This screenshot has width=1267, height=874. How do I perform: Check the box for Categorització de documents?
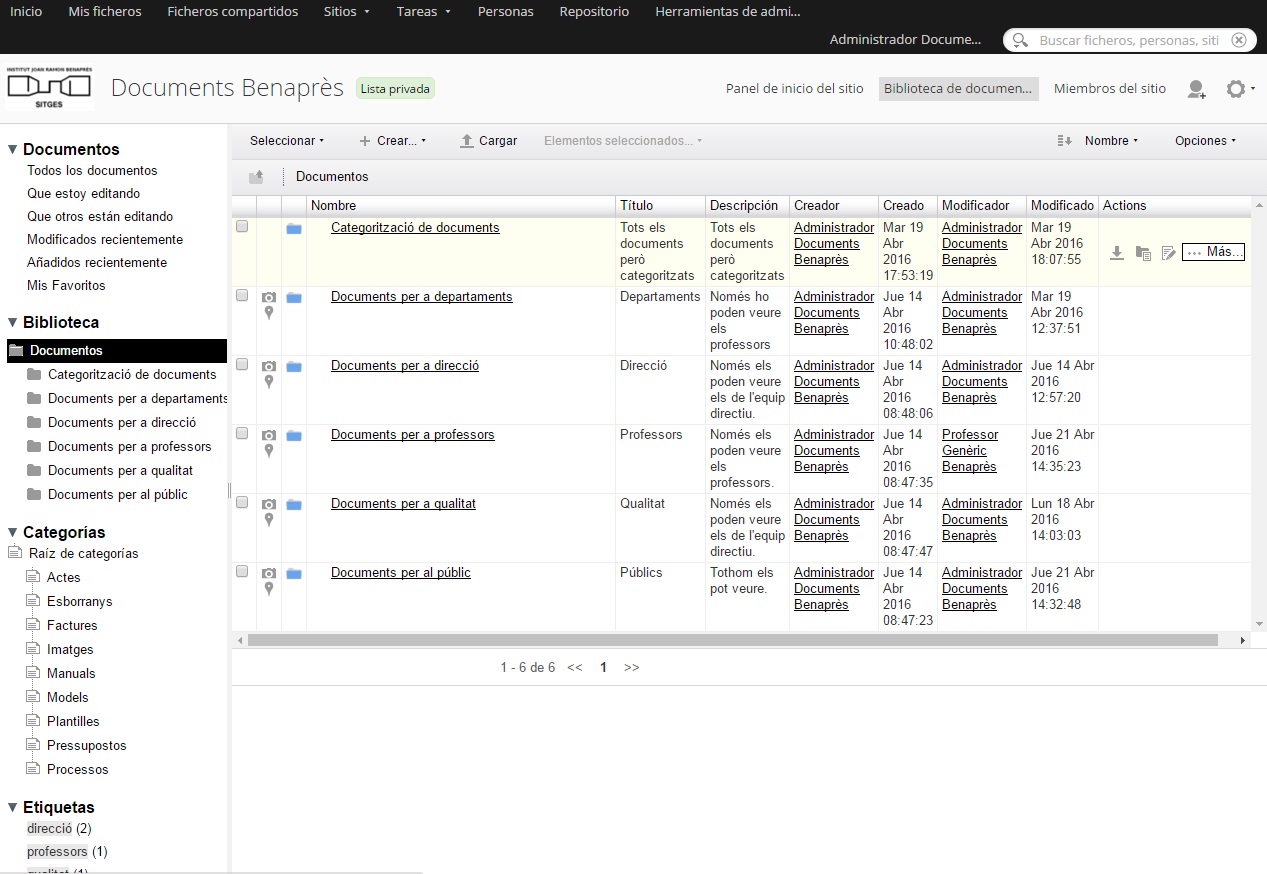[x=242, y=227]
